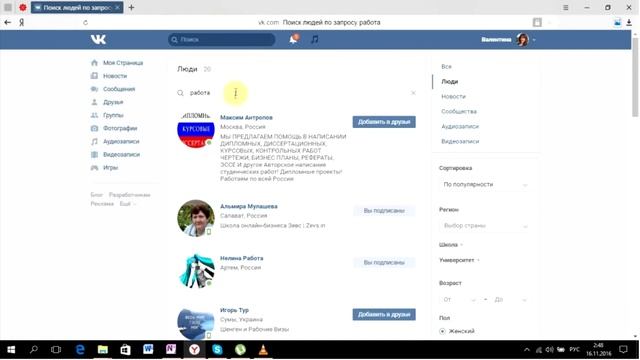Click the Моя Страница home icon
The width and height of the screenshot is (640, 360).
[94, 63]
